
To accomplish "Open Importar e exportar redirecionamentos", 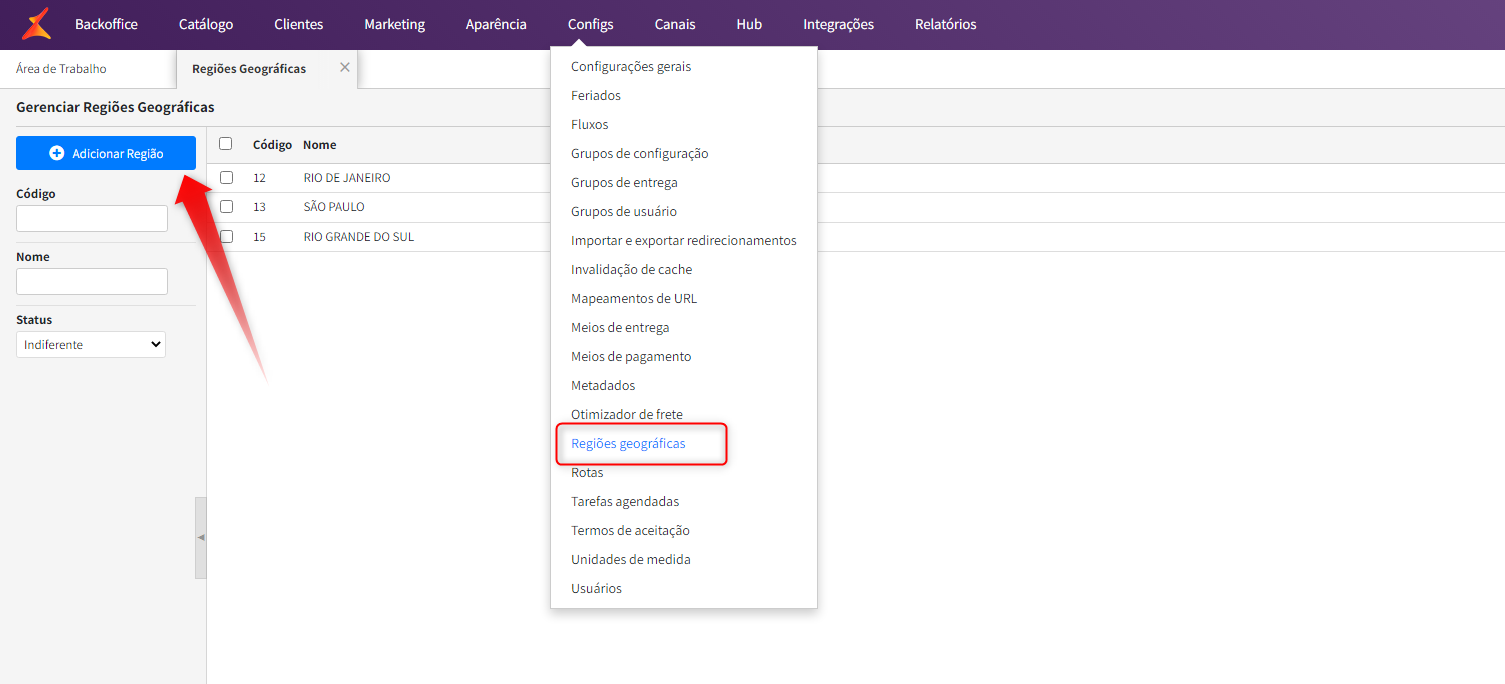I will click(684, 240).
